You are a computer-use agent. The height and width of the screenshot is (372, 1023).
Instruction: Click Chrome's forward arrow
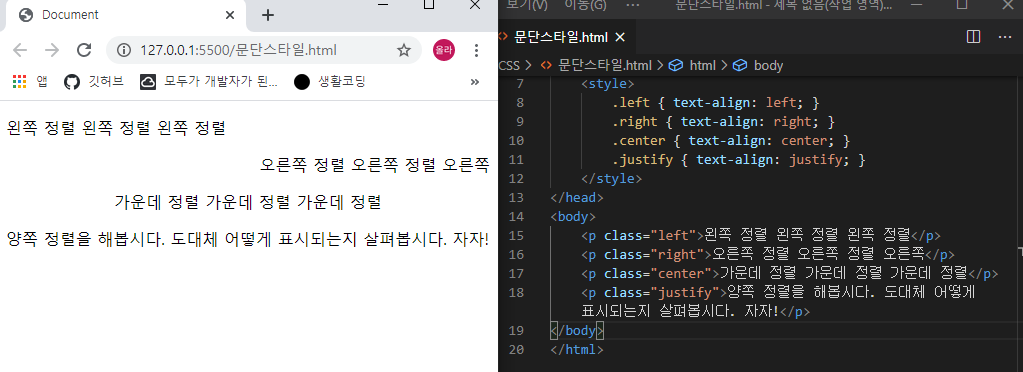(52, 50)
